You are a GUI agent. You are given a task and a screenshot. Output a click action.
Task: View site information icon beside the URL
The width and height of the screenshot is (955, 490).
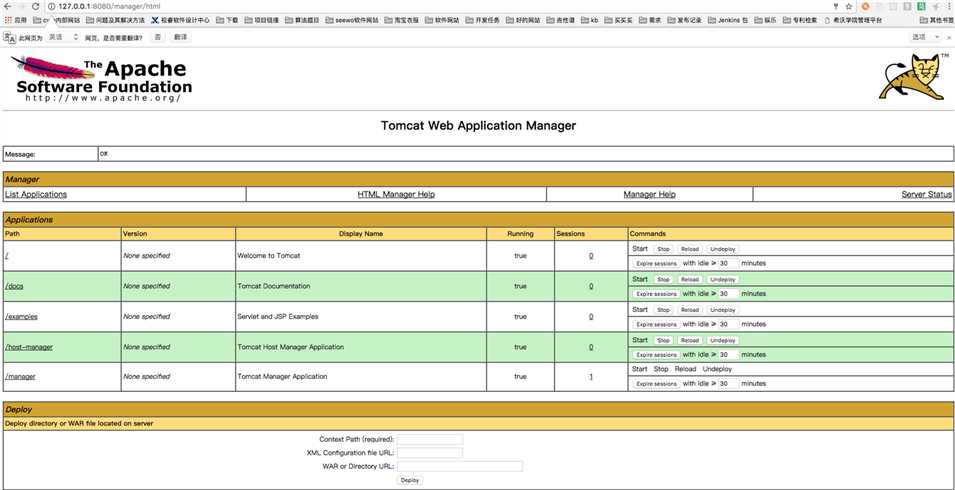pos(51,6)
